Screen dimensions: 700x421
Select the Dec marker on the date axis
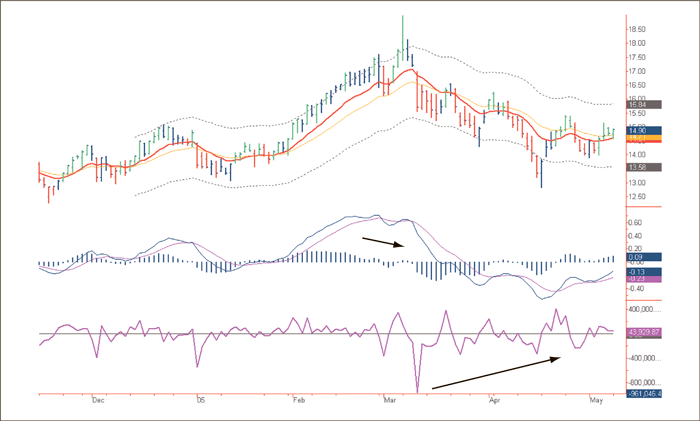[x=98, y=399]
